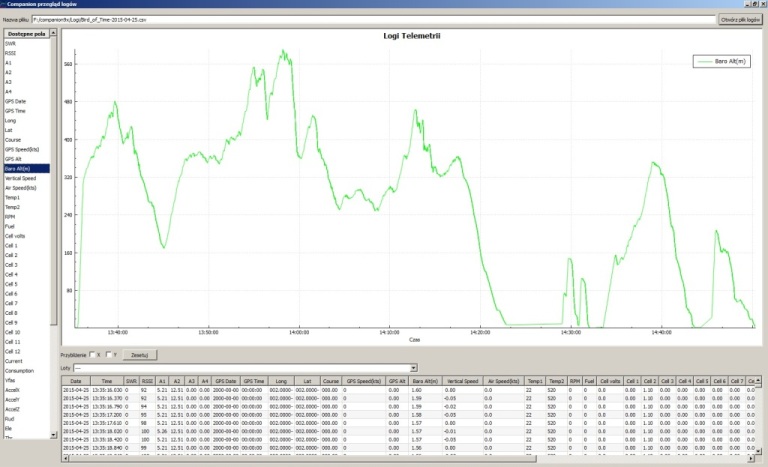Viewport: 768px width, 467px height.
Task: Click the 'Otwórz plik logów' button
Action: coord(740,20)
